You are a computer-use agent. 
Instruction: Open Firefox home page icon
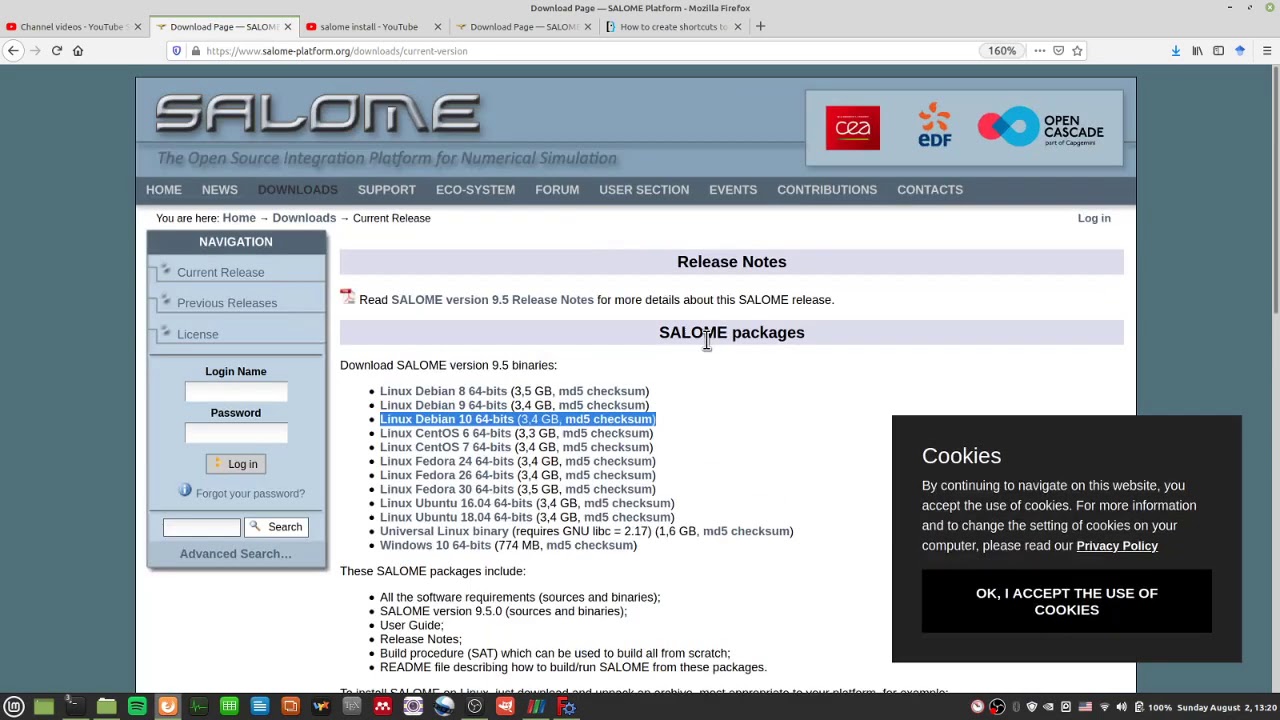coord(78,51)
